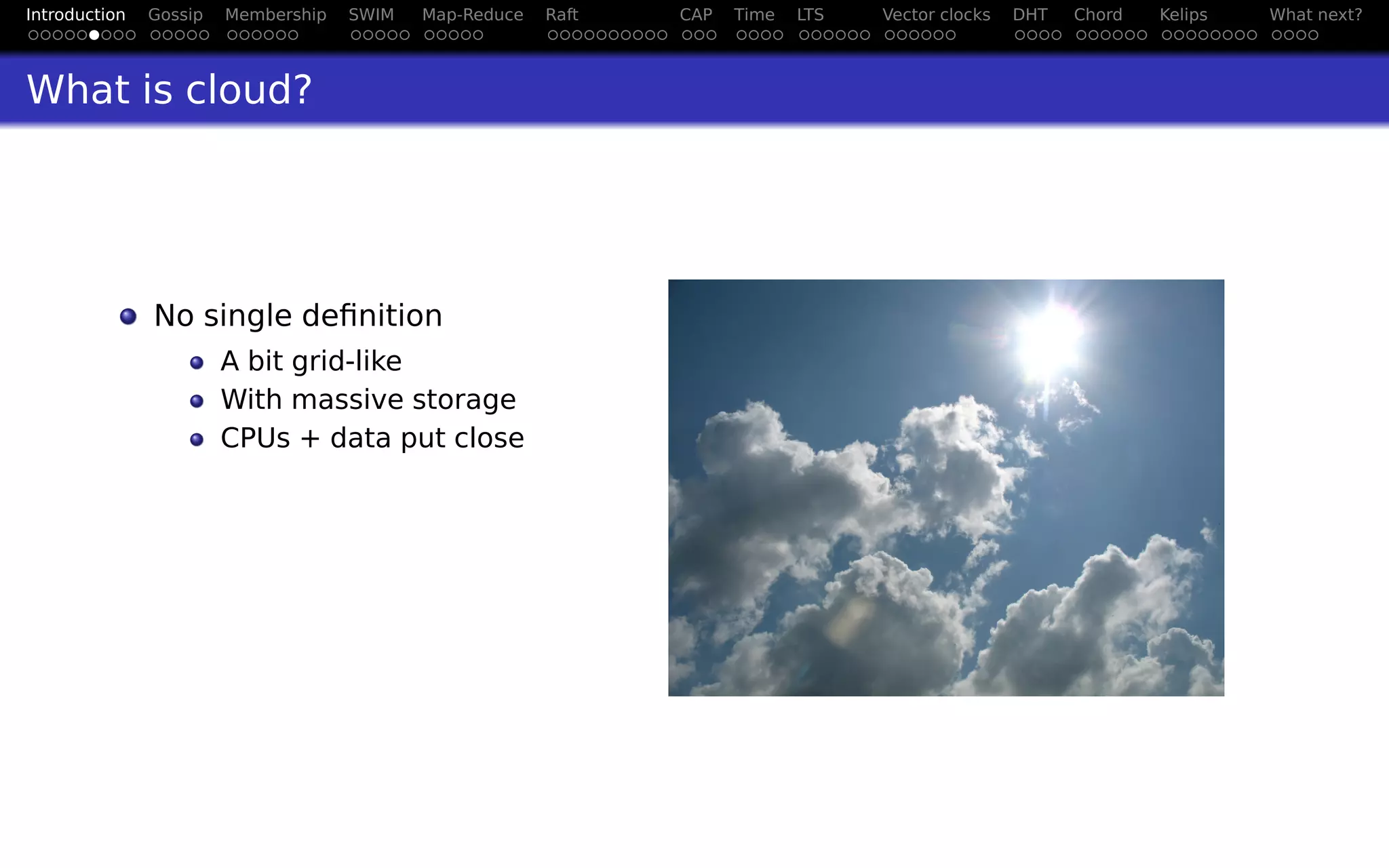Open the Kelips section

[1183, 15]
